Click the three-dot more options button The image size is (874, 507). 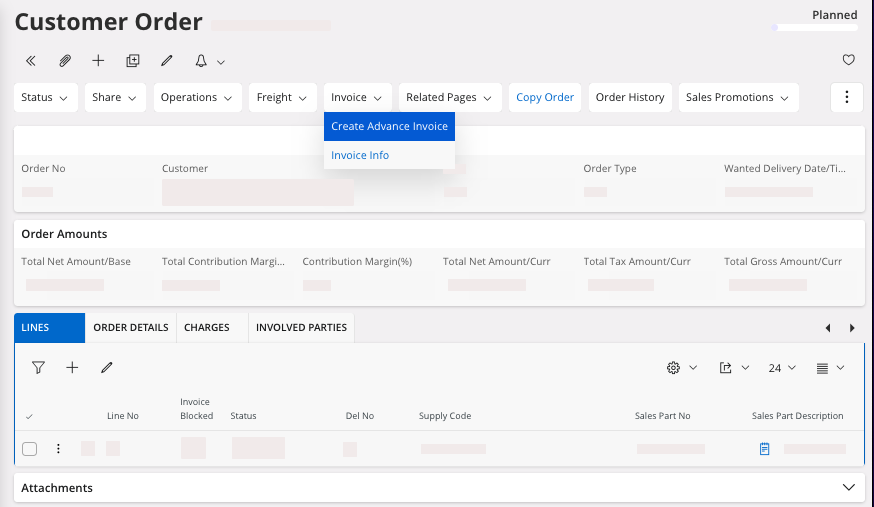tap(846, 97)
